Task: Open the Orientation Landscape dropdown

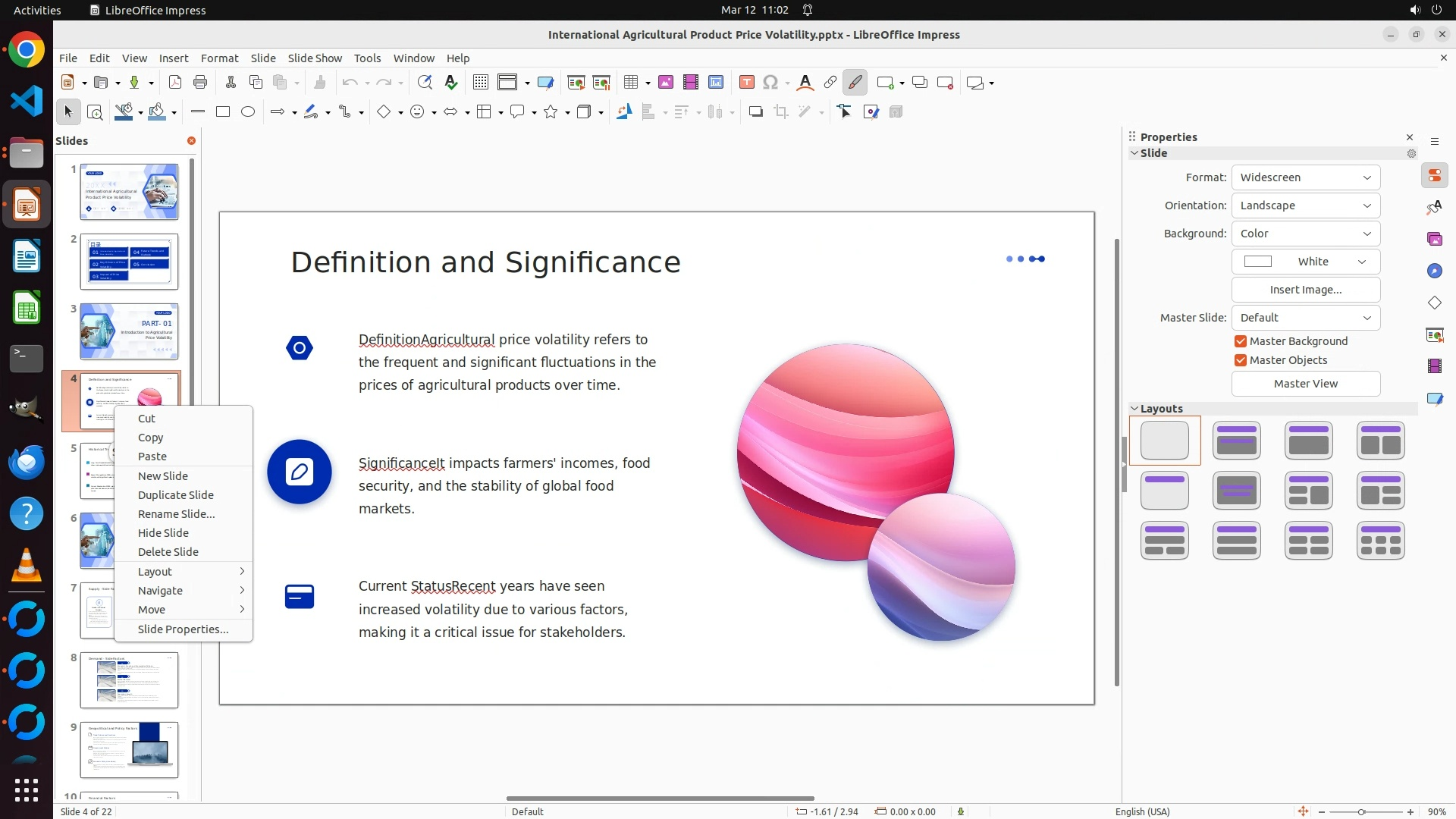Action: pyautogui.click(x=1305, y=206)
